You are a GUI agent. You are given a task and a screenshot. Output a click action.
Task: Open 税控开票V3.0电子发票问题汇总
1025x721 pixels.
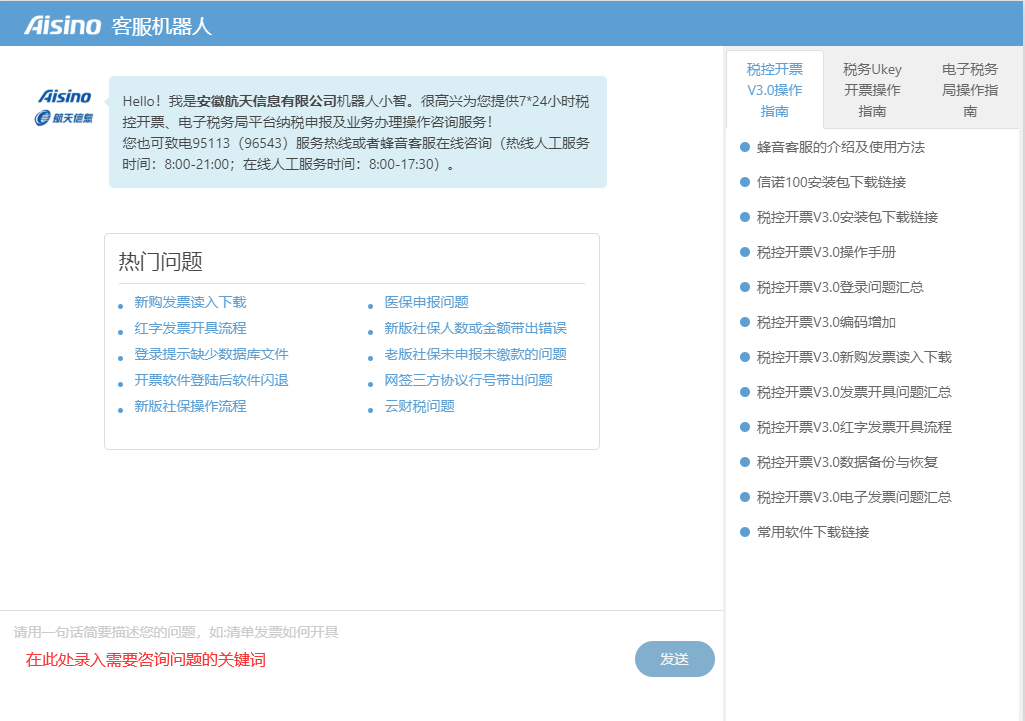coord(854,497)
